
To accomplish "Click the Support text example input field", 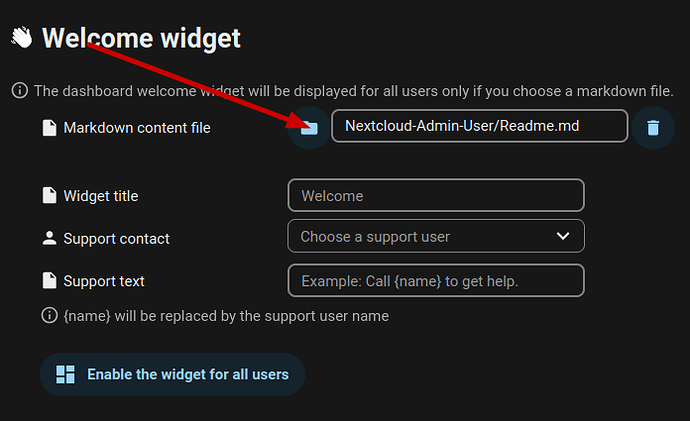I will pyautogui.click(x=435, y=281).
